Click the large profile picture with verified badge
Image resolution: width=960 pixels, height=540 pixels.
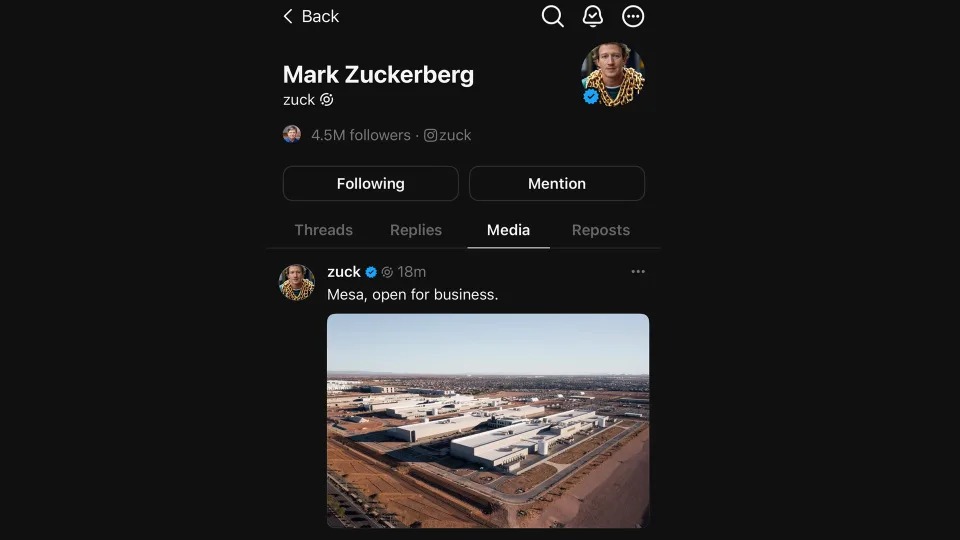[612, 75]
